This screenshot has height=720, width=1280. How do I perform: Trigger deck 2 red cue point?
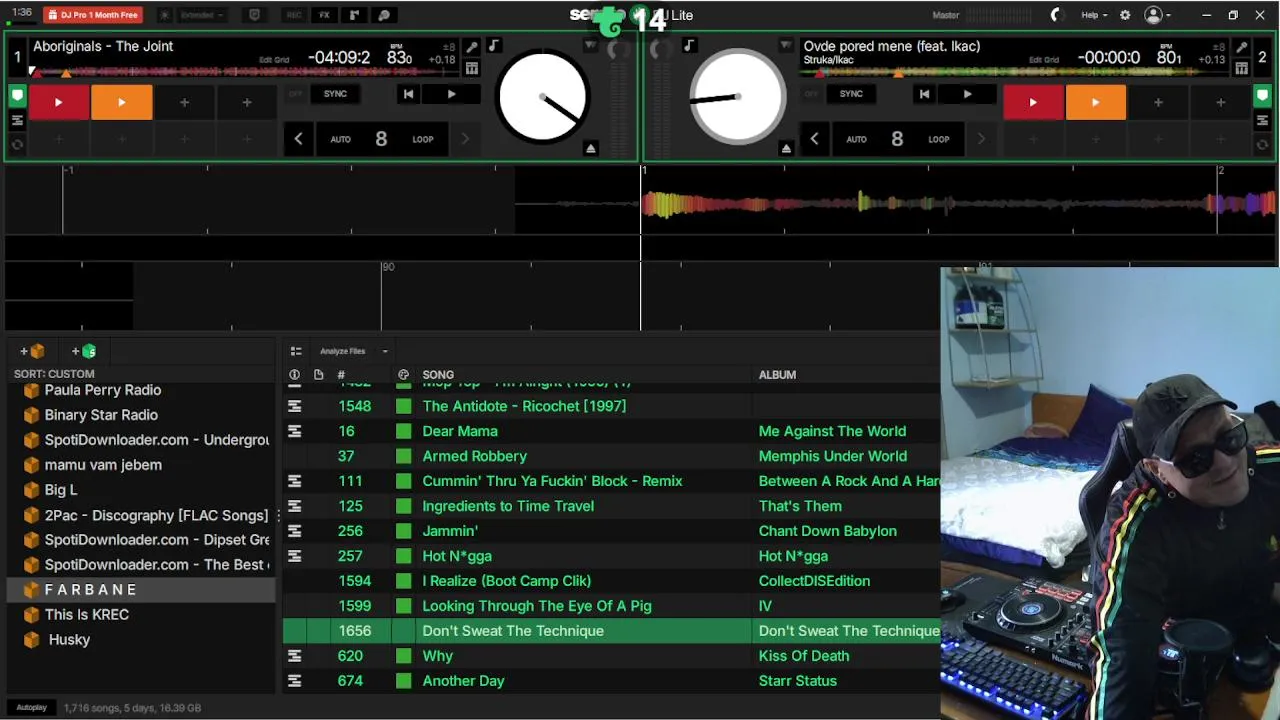pos(1033,102)
